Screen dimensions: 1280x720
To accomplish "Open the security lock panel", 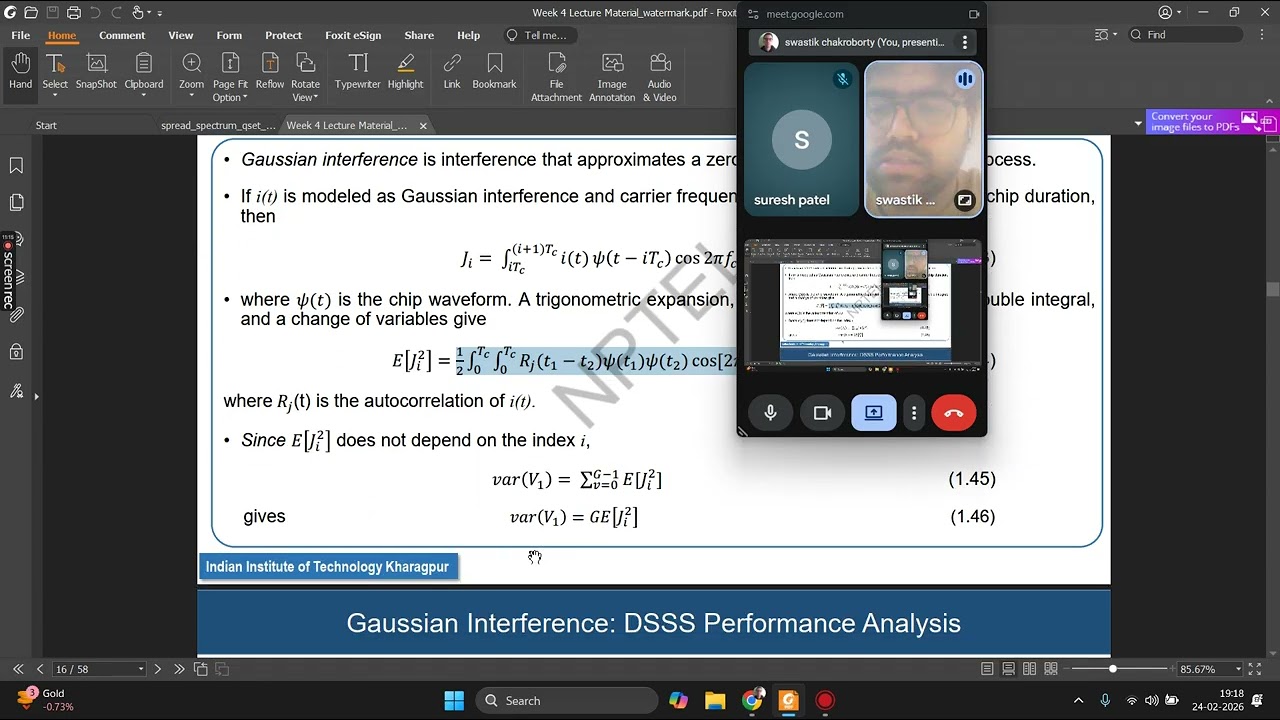I will [x=16, y=352].
